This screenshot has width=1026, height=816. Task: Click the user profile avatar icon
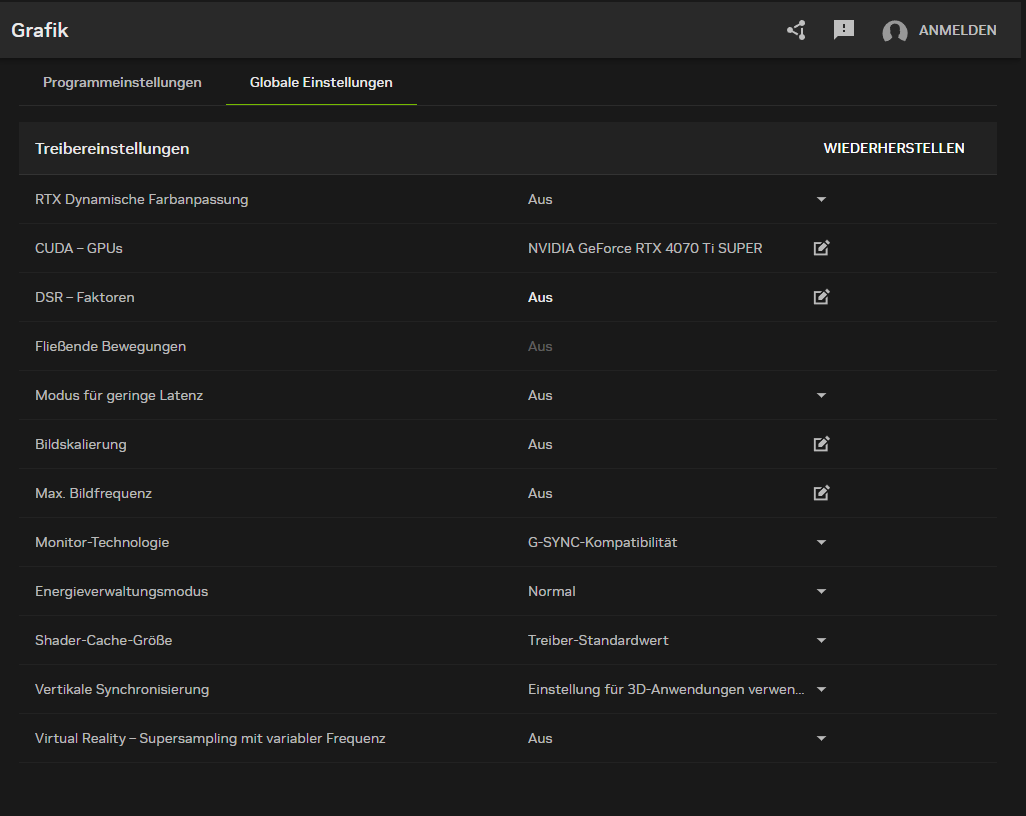[x=894, y=31]
